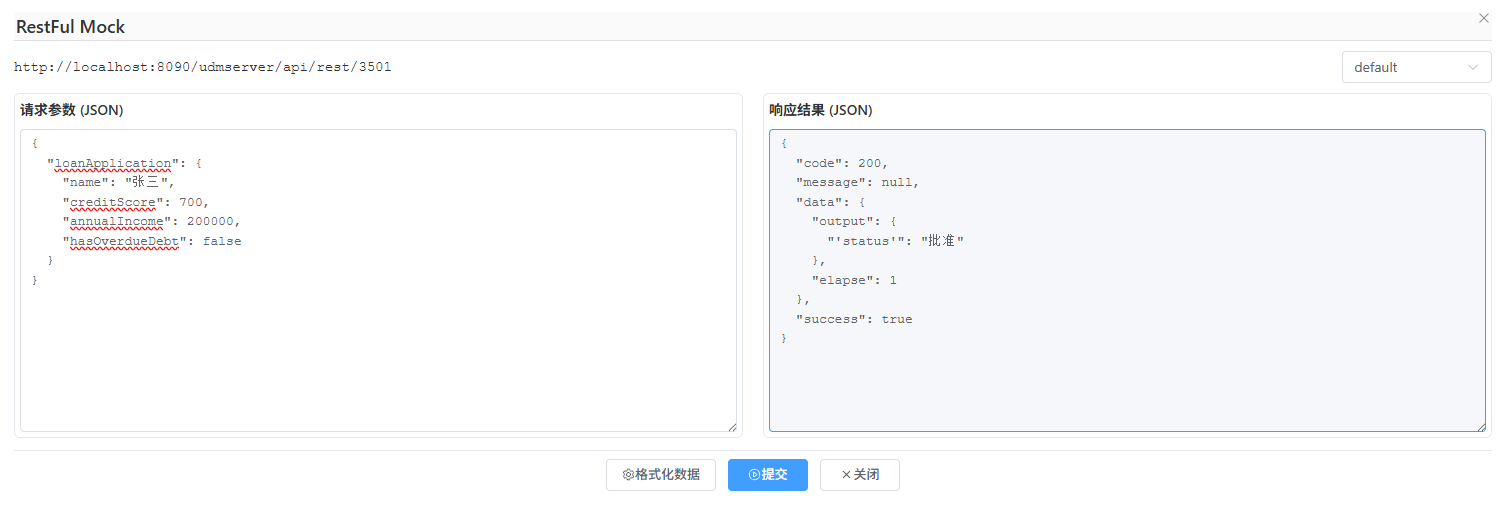Open the default environment dropdown
1506x506 pixels.
(x=1404, y=68)
